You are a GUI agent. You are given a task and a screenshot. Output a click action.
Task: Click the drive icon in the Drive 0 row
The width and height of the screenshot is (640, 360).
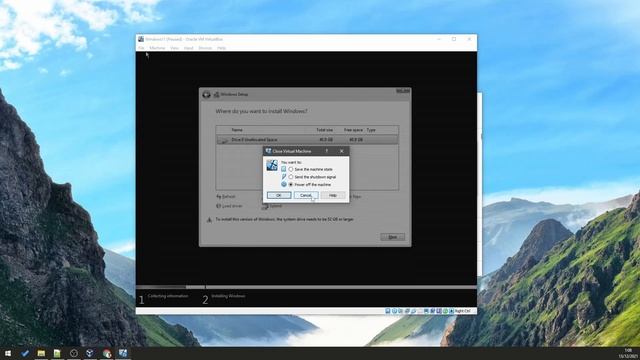[223, 140]
